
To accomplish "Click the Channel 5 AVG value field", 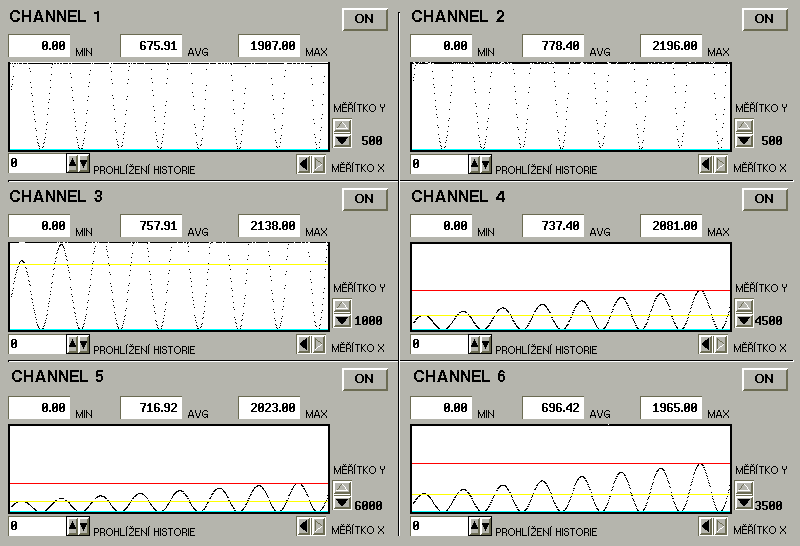I will coord(151,407).
